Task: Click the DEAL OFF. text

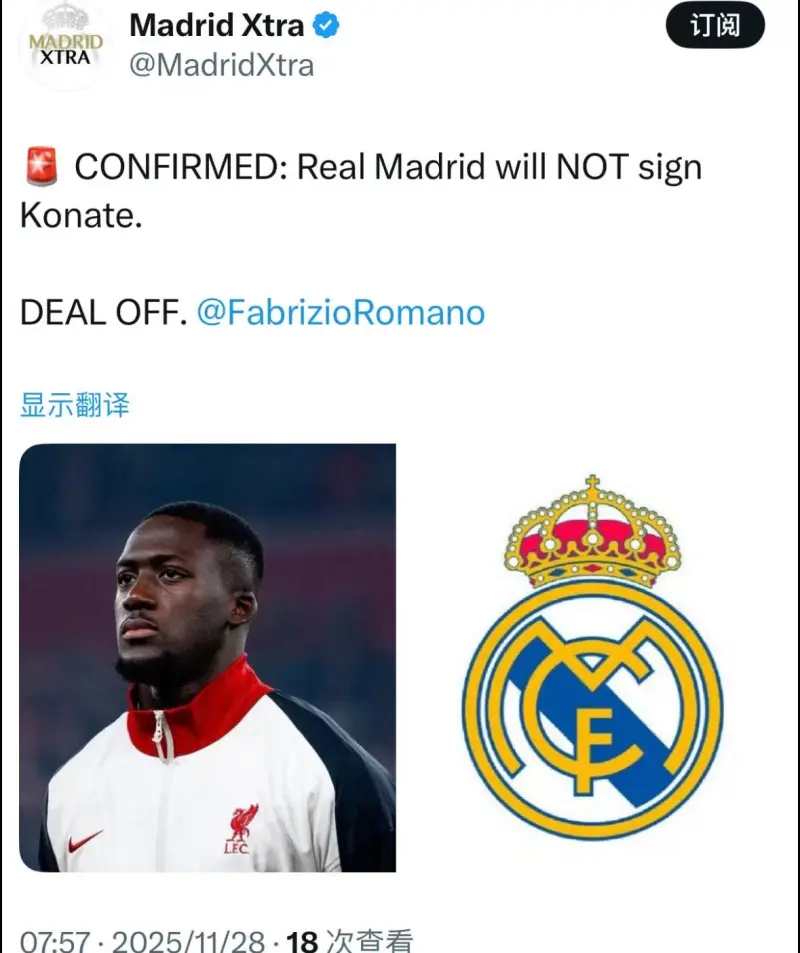Action: pos(103,312)
